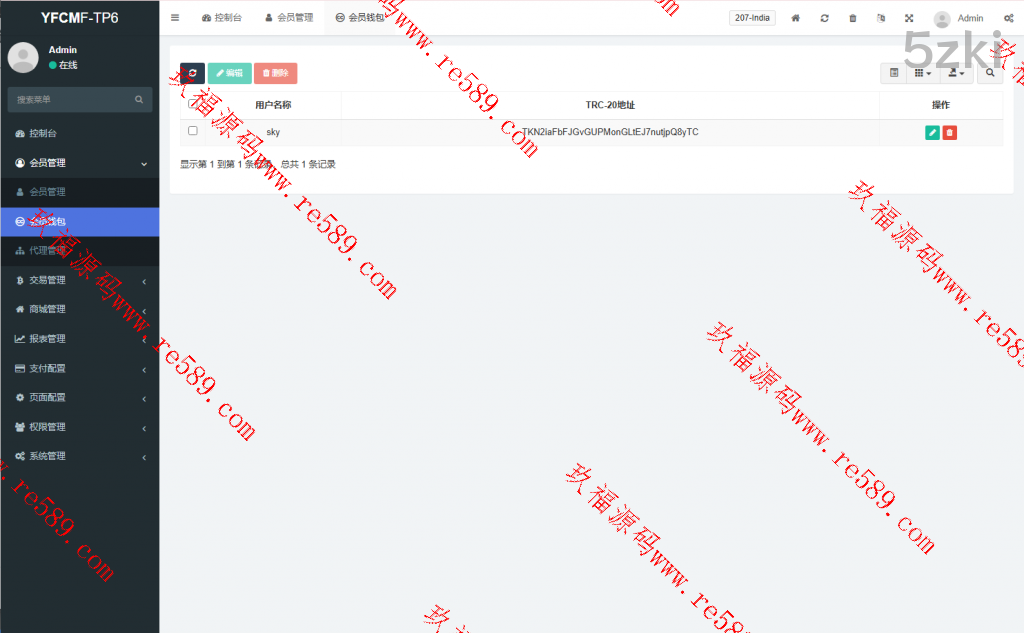Screen dimensions: 1024x633
Task: Check the checkbox for the sky row
Action: click(193, 131)
